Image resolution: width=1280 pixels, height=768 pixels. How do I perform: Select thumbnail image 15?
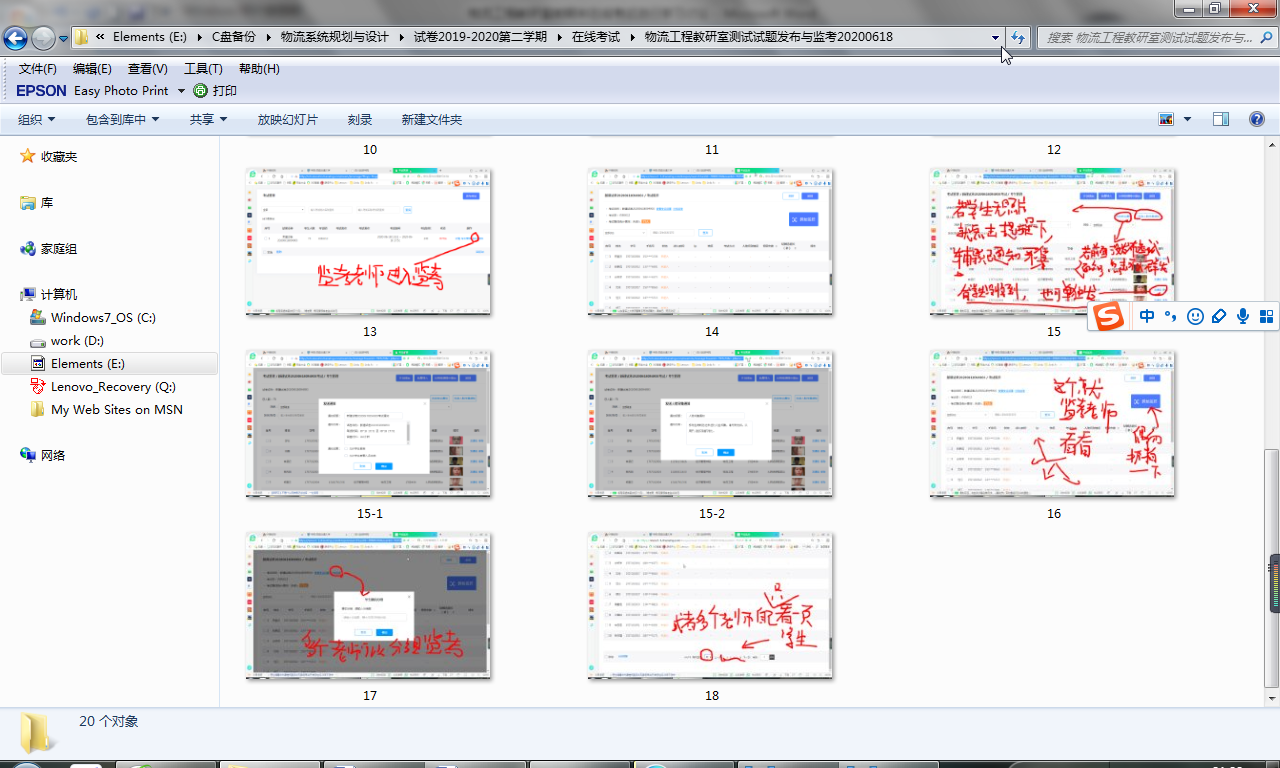click(1053, 242)
